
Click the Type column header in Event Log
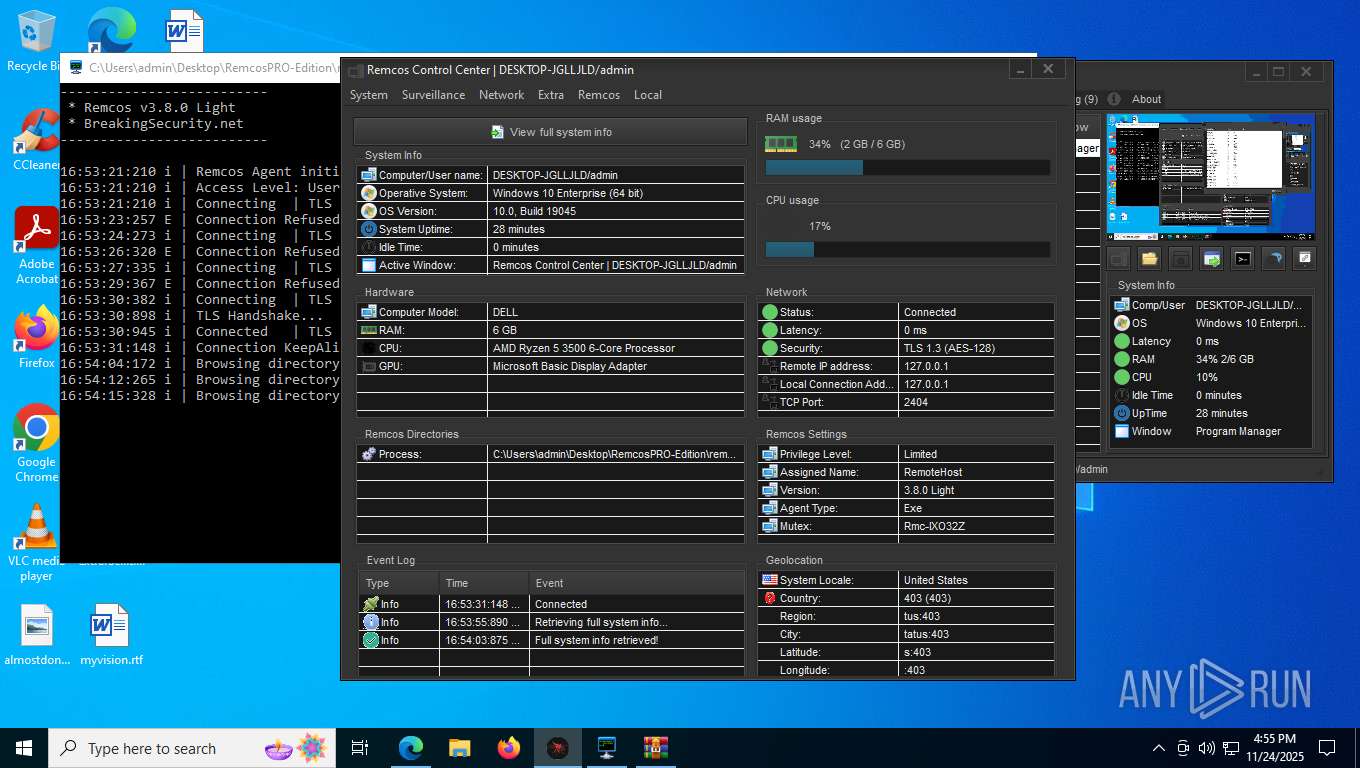[x=399, y=583]
